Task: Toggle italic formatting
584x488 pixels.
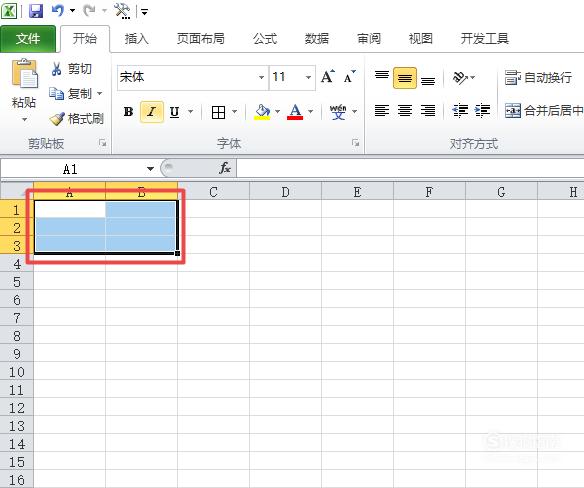Action: [x=152, y=111]
